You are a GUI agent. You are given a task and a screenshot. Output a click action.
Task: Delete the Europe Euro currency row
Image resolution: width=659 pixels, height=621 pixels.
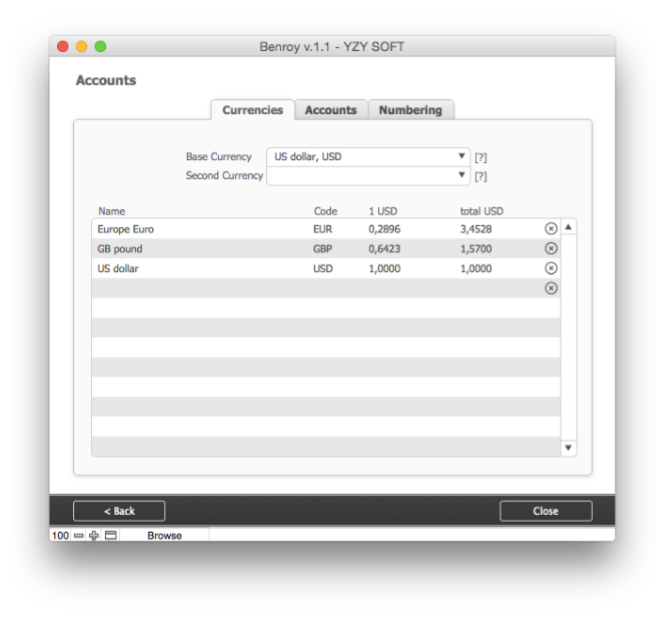point(551,229)
